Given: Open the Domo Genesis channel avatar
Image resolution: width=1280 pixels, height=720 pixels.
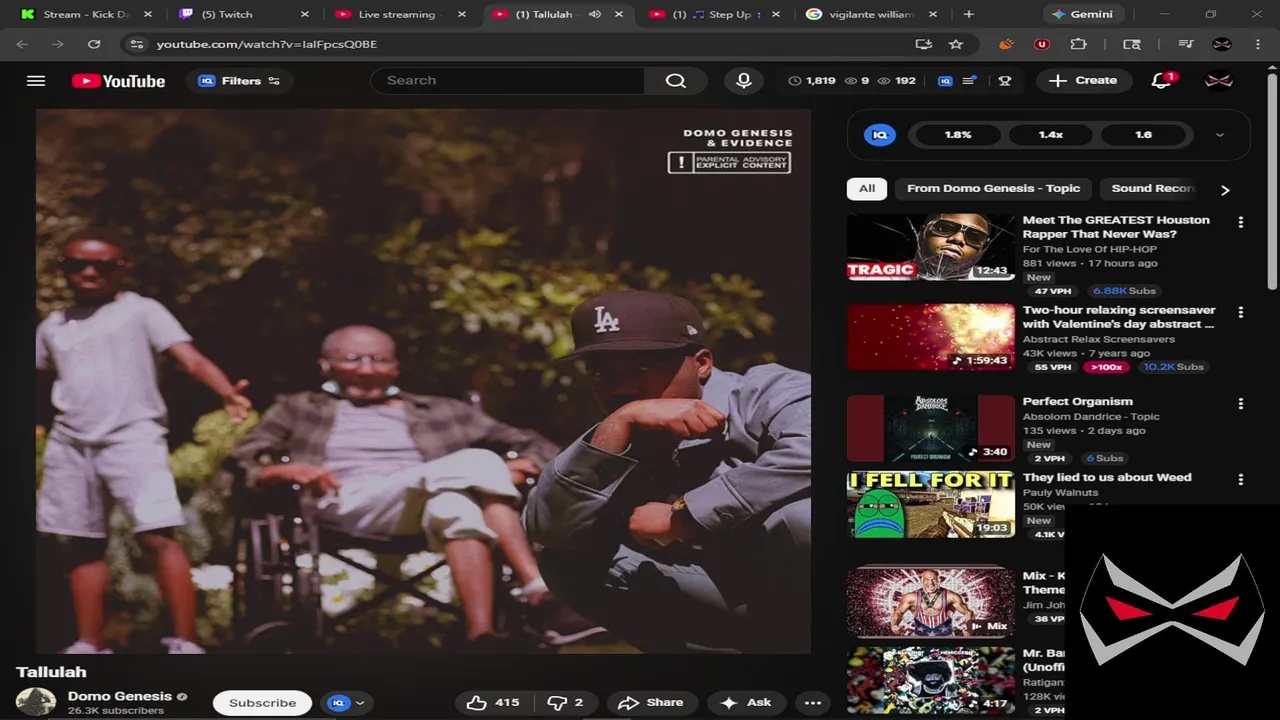Looking at the screenshot, I should pos(36,702).
